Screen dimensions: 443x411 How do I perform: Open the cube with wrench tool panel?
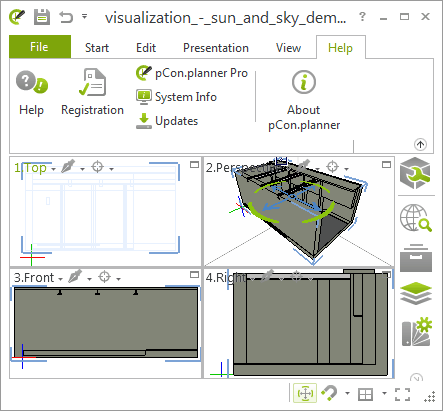(x=415, y=173)
